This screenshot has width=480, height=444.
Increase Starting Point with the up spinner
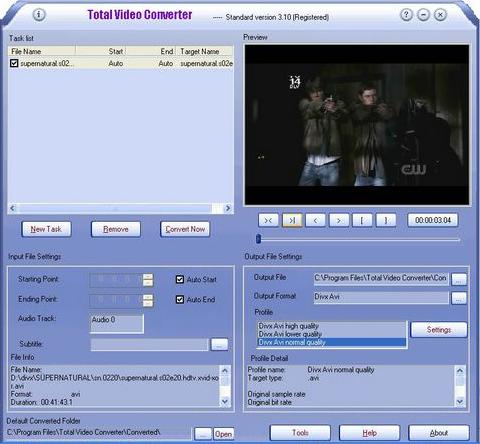point(148,277)
